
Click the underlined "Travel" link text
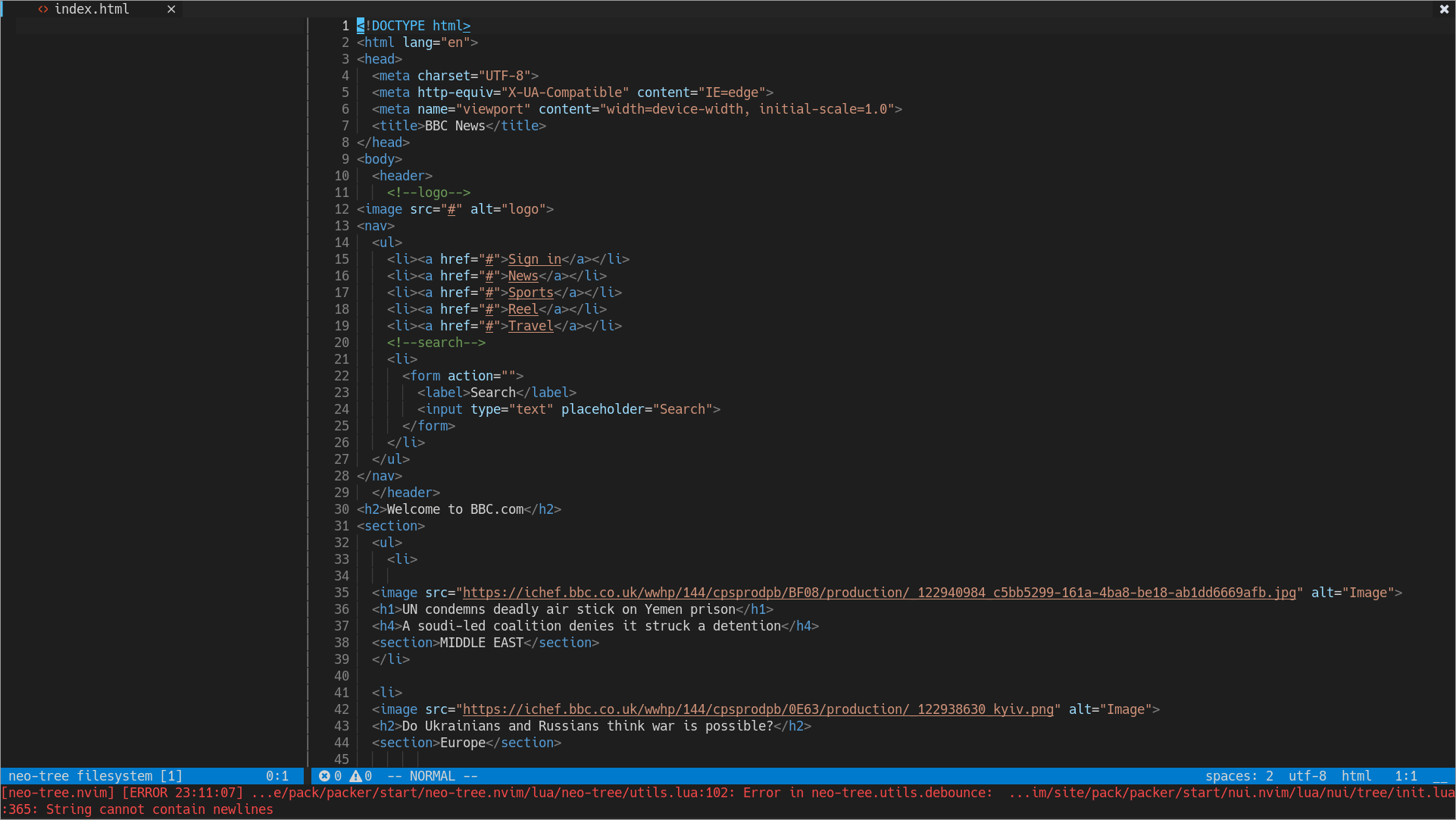[x=530, y=326]
